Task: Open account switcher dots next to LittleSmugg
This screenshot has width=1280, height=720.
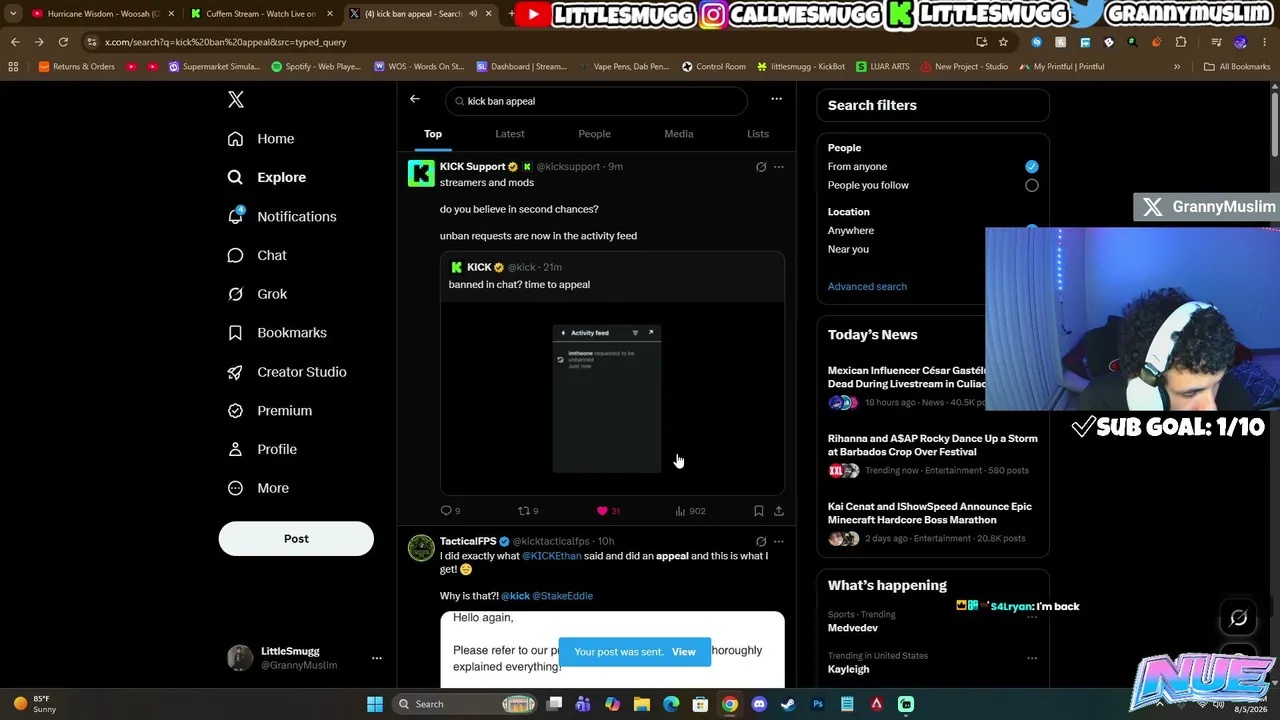Action: pyautogui.click(x=377, y=658)
